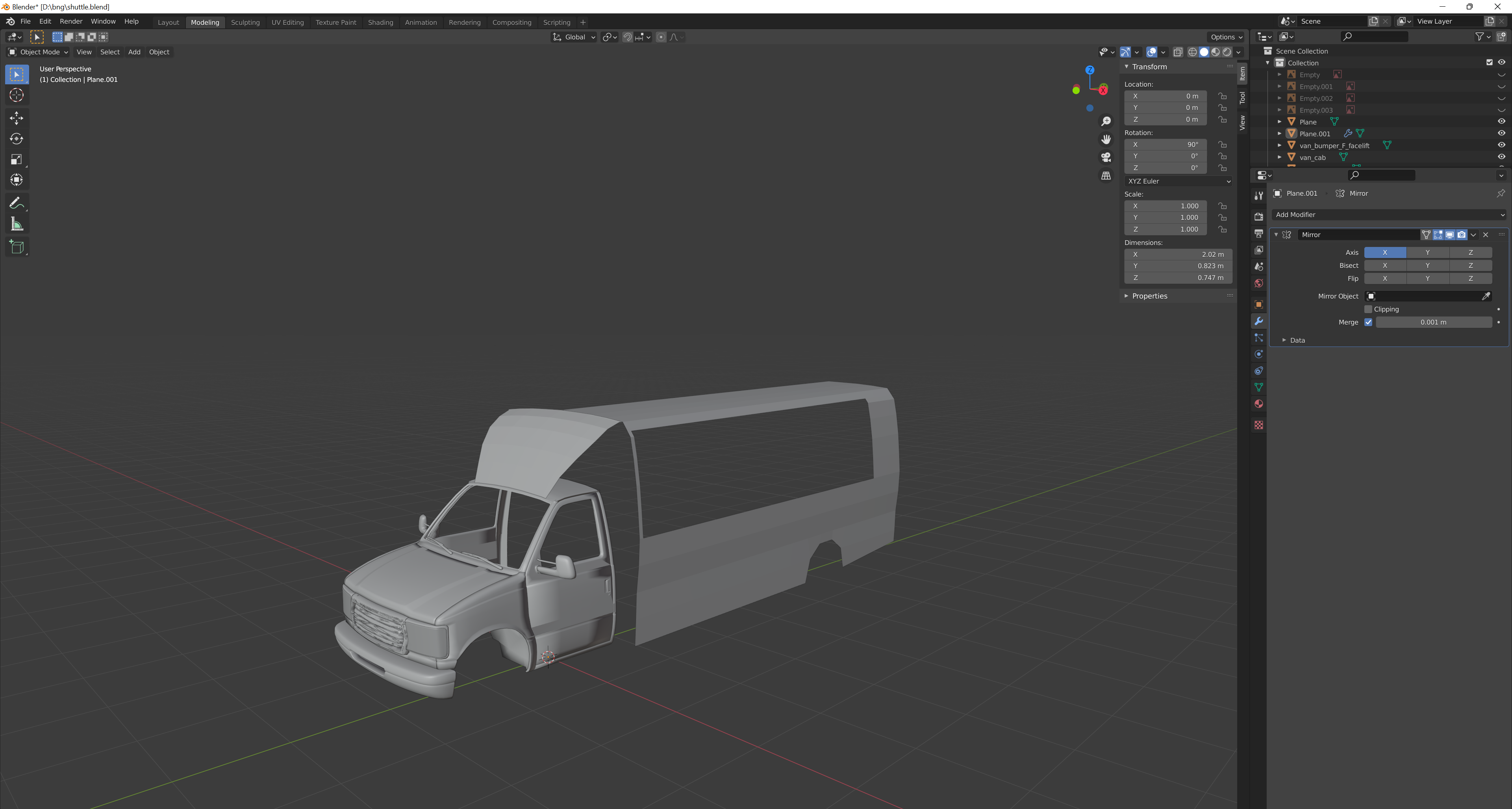The image size is (1512, 809).
Task: Select the Rotate tool
Action: (17, 139)
